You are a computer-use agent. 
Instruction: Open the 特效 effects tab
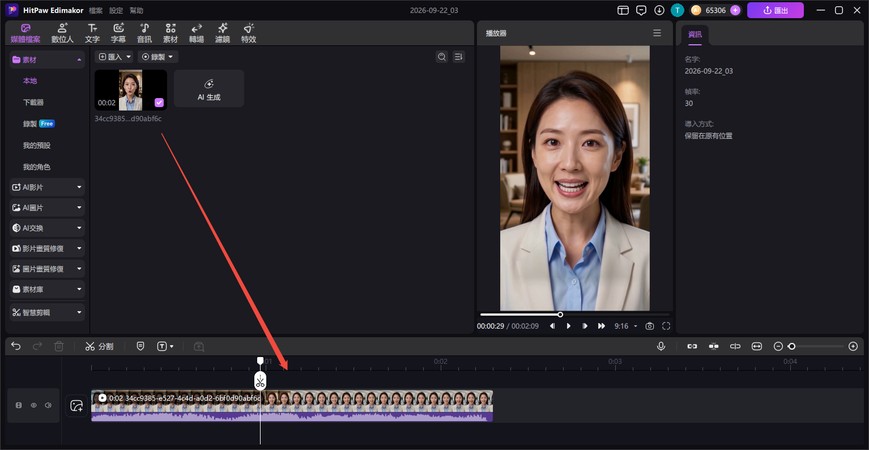(x=248, y=33)
